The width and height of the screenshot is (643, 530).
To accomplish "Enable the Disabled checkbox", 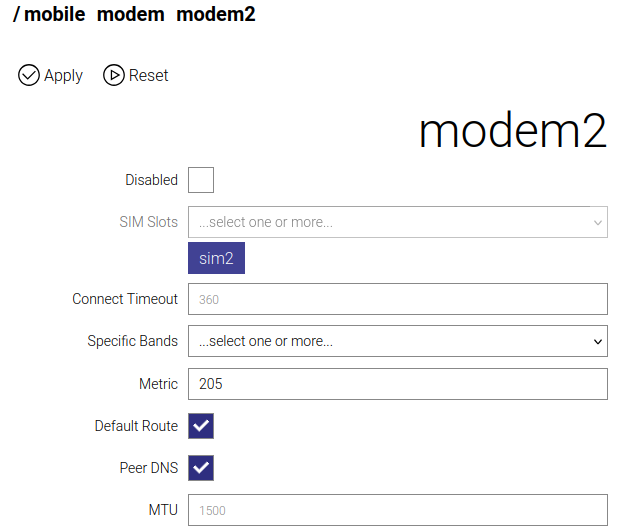I will pyautogui.click(x=201, y=180).
